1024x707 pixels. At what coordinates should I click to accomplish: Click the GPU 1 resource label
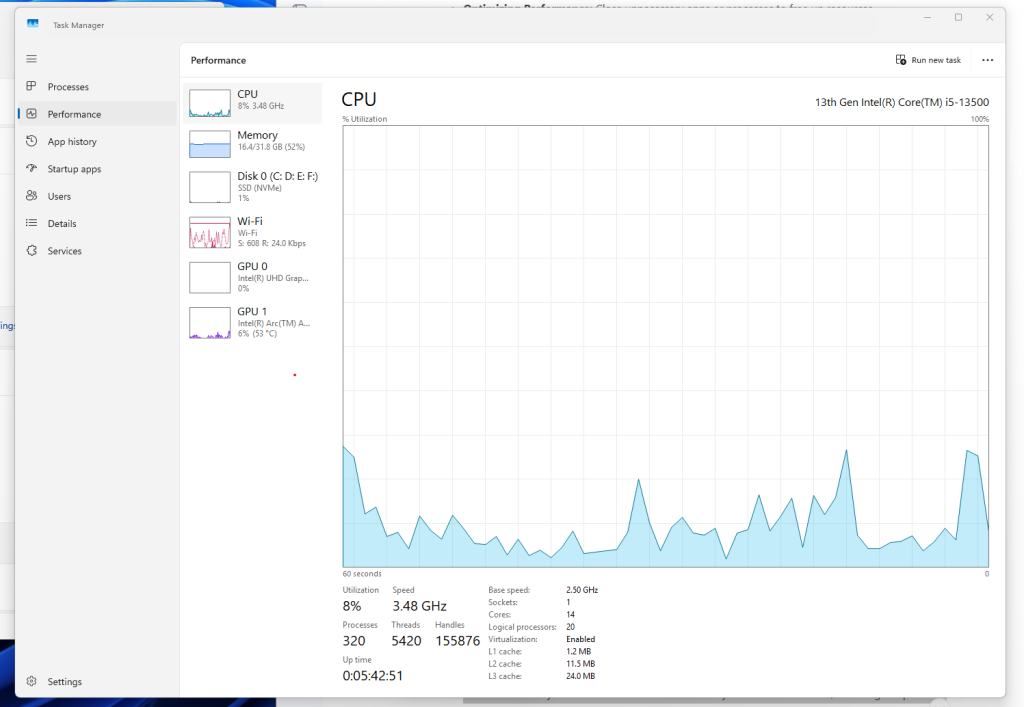pyautogui.click(x=252, y=311)
